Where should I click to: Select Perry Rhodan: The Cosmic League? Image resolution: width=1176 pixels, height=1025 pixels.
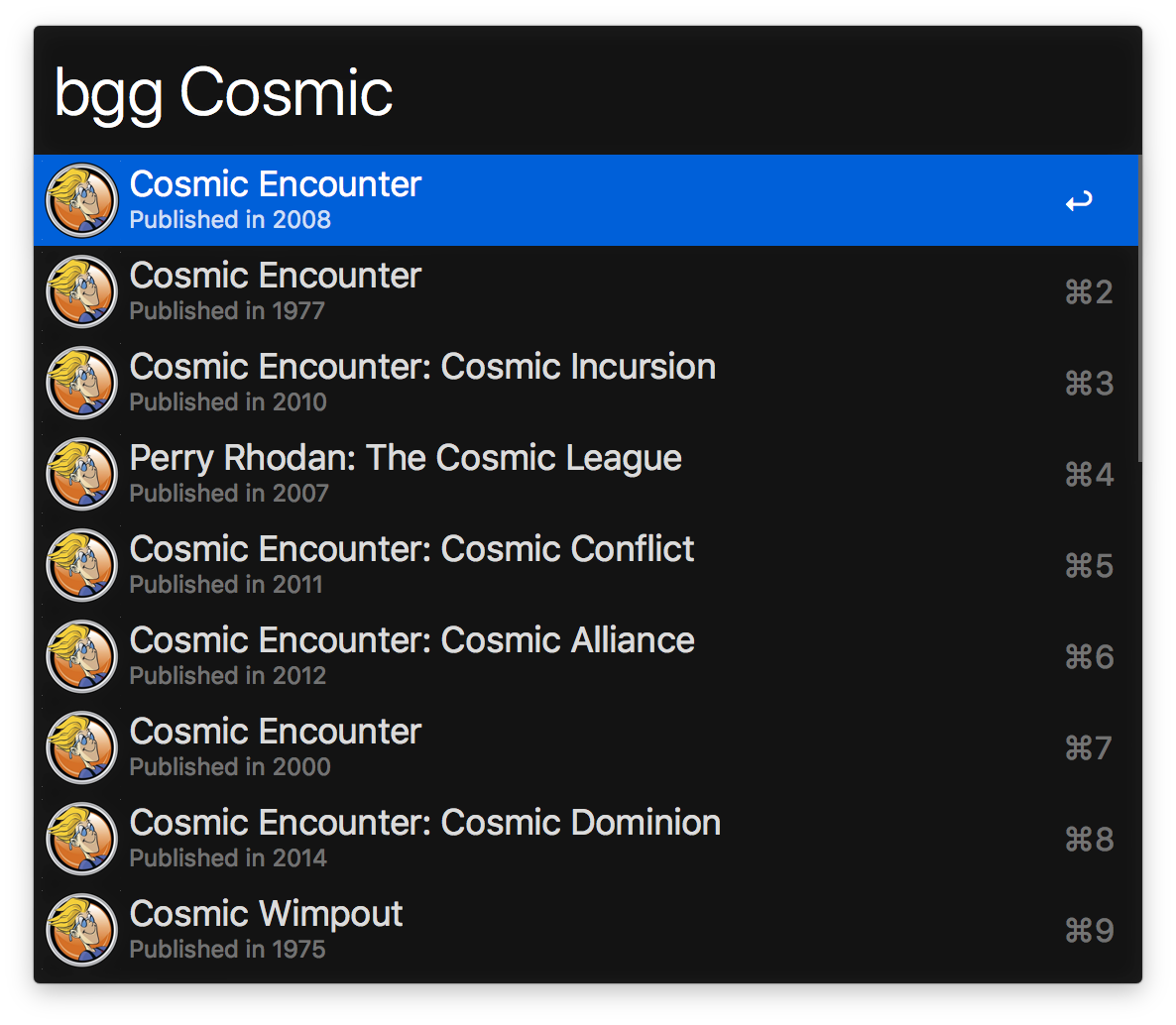[586, 474]
